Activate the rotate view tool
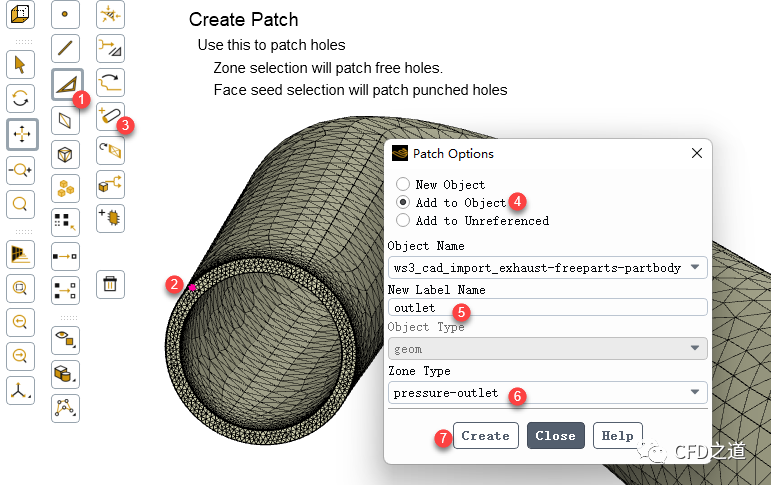Screen dimensions: 771x485 coord(21,98)
